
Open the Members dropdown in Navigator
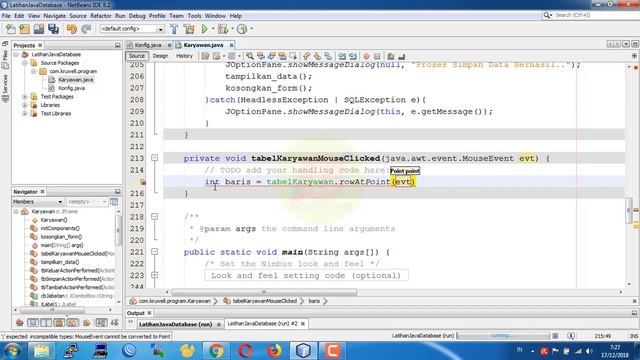[x=38, y=202]
